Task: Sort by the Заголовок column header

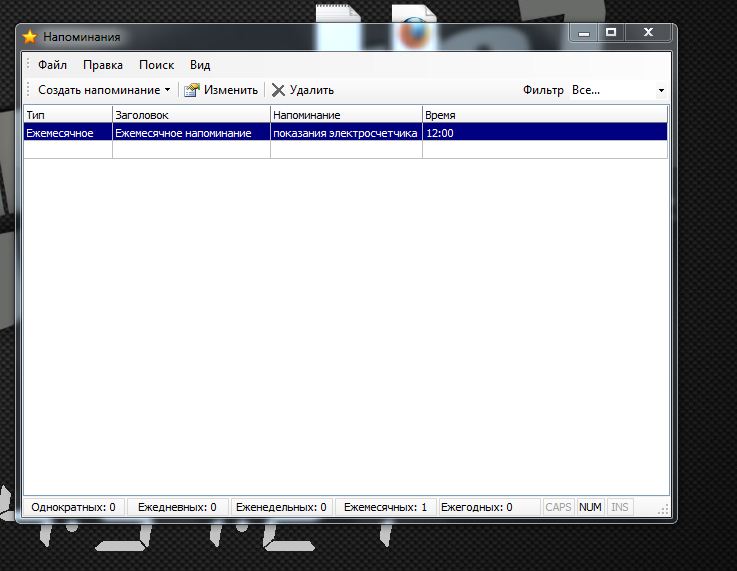Action: tap(191, 115)
